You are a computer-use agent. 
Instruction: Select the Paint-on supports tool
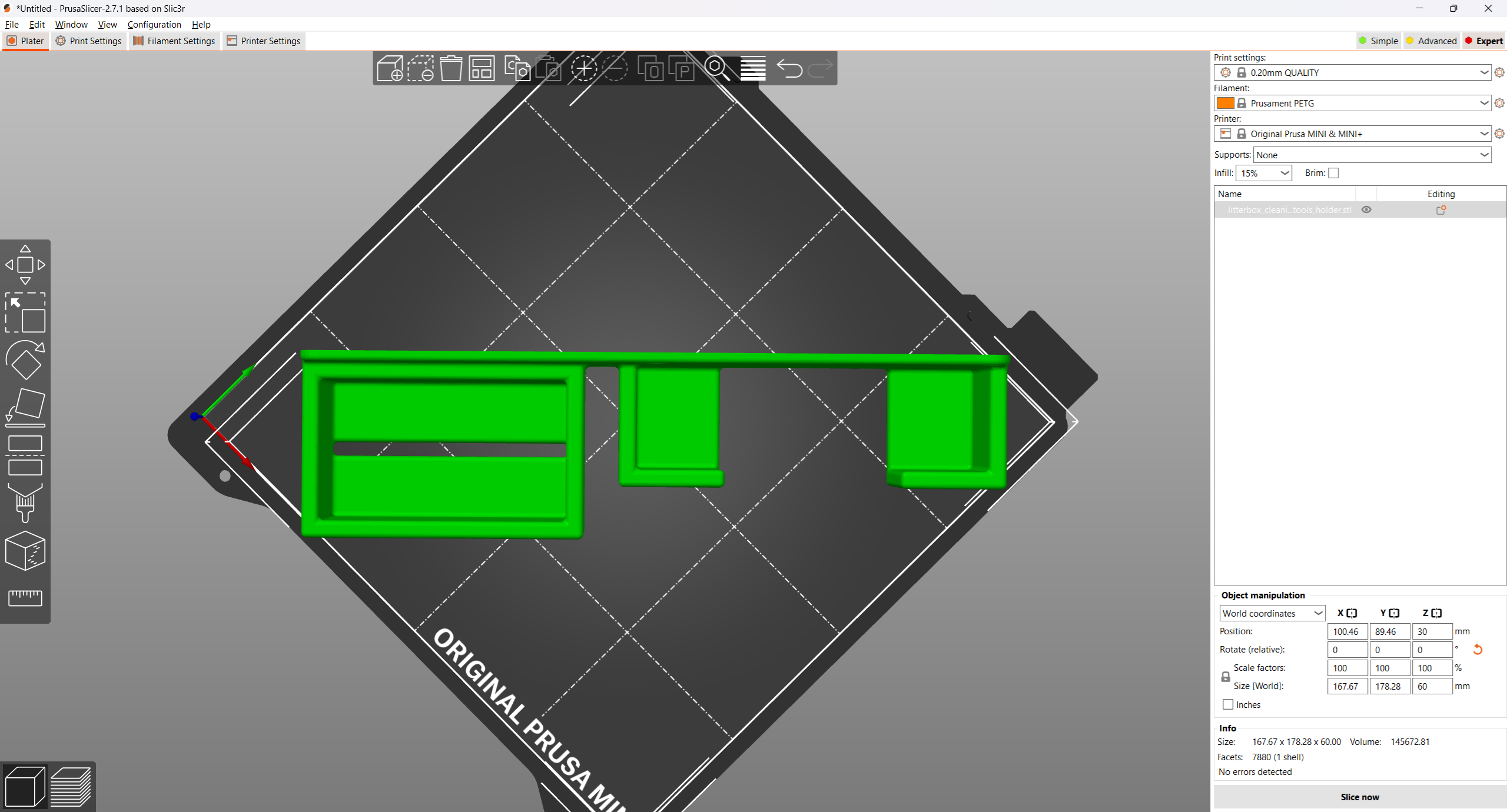click(25, 503)
